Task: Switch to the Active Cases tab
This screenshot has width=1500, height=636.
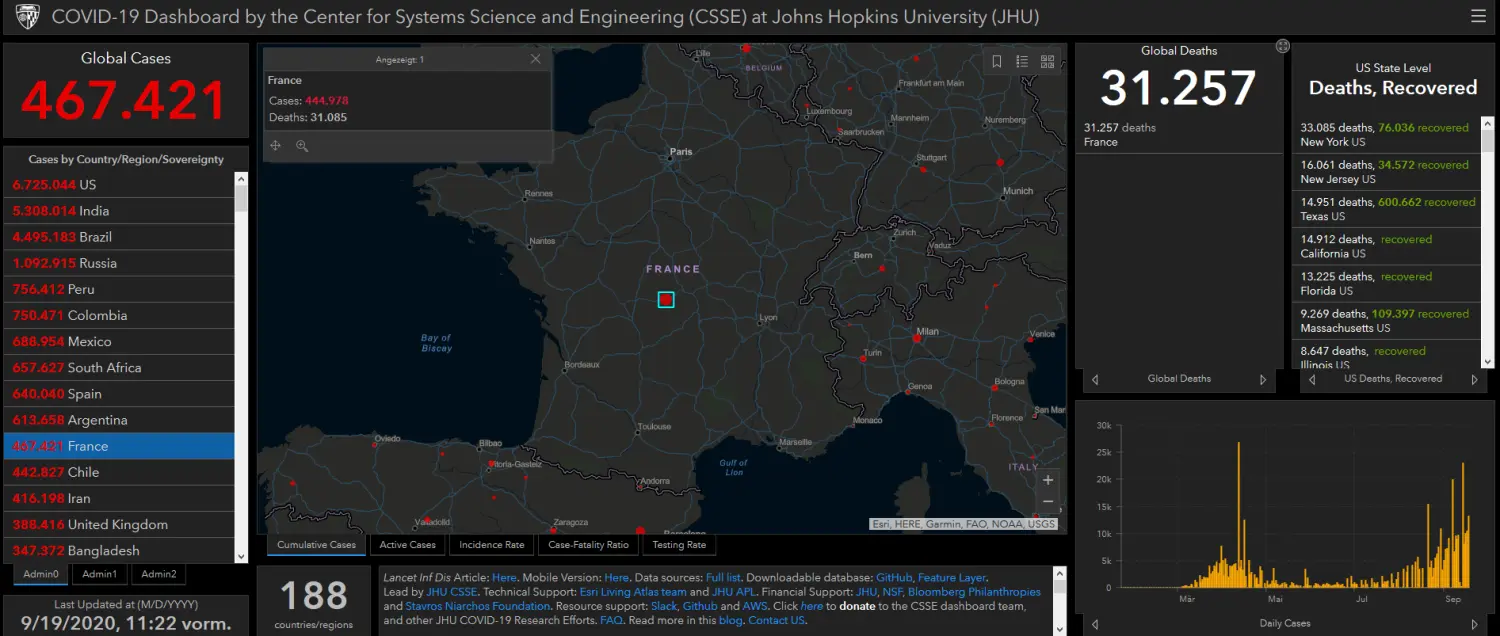Action: [x=407, y=545]
